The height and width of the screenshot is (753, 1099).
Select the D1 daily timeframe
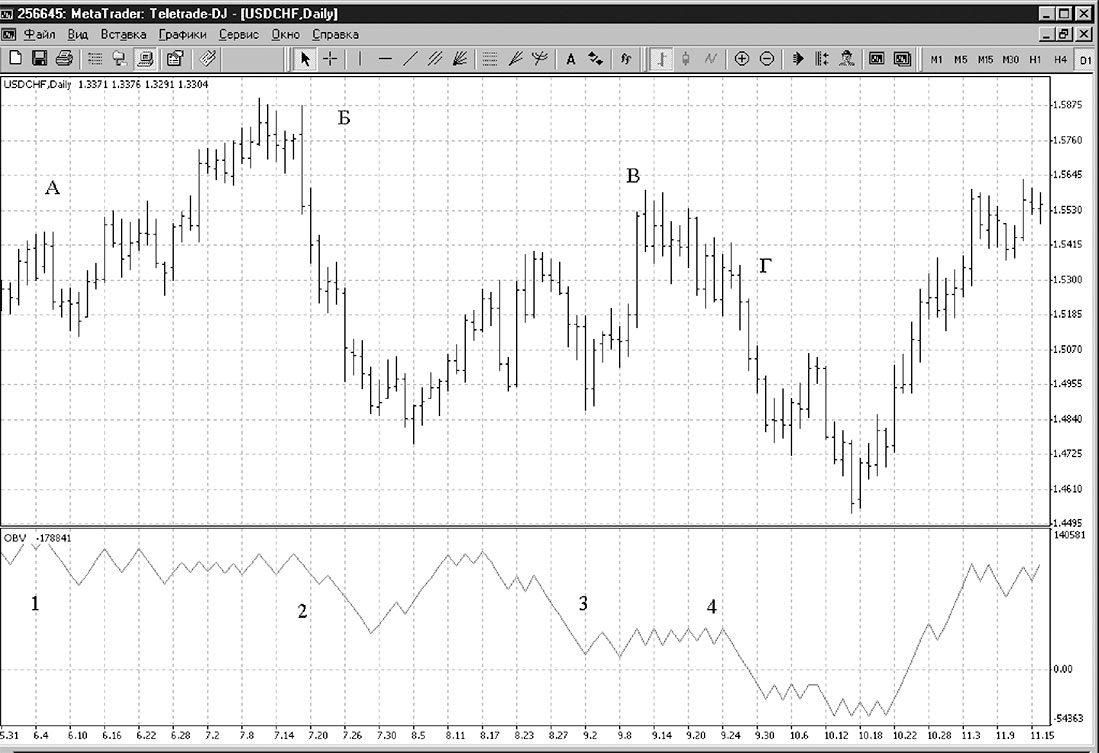tap(1085, 60)
